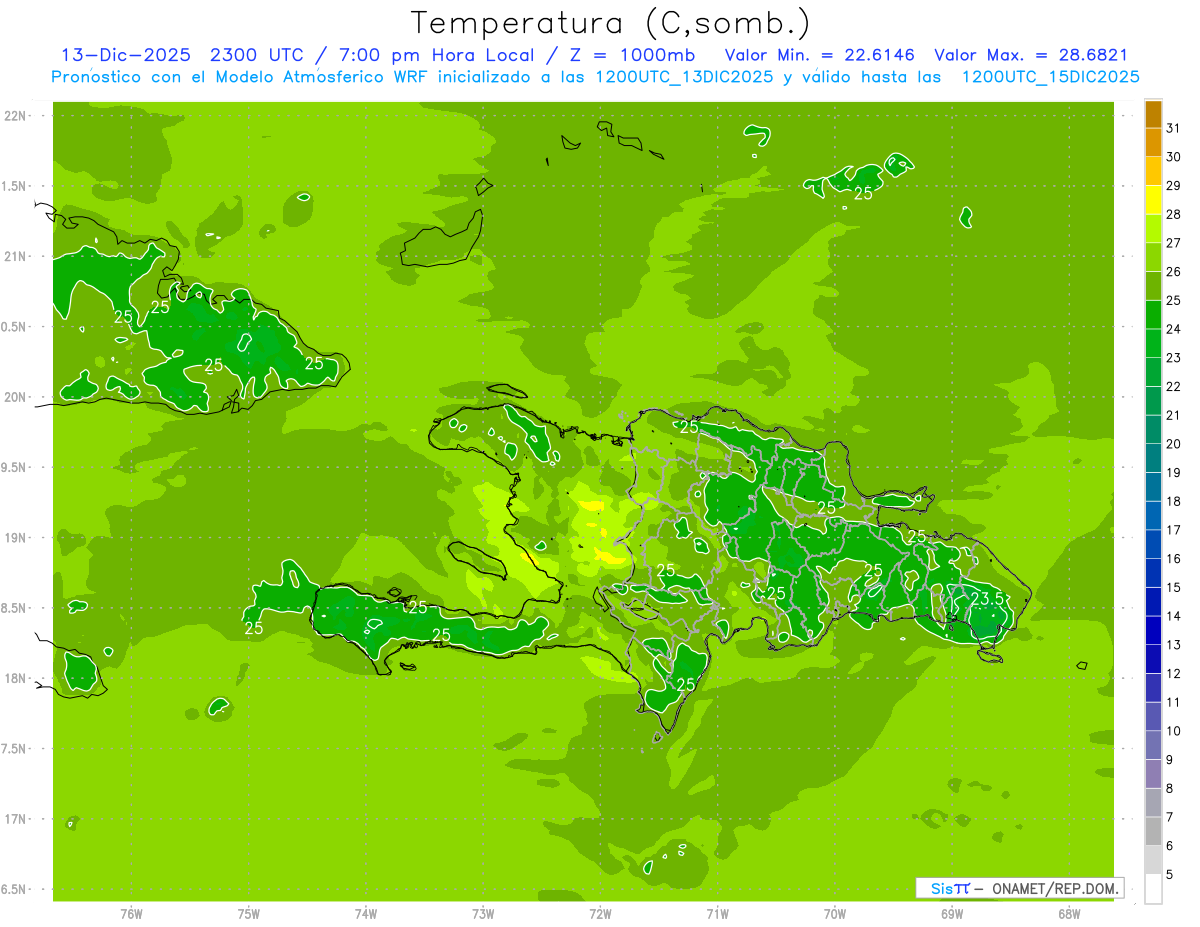The image size is (1200, 927).
Task: Click the '68W' longitude label
Action: tap(1069, 914)
